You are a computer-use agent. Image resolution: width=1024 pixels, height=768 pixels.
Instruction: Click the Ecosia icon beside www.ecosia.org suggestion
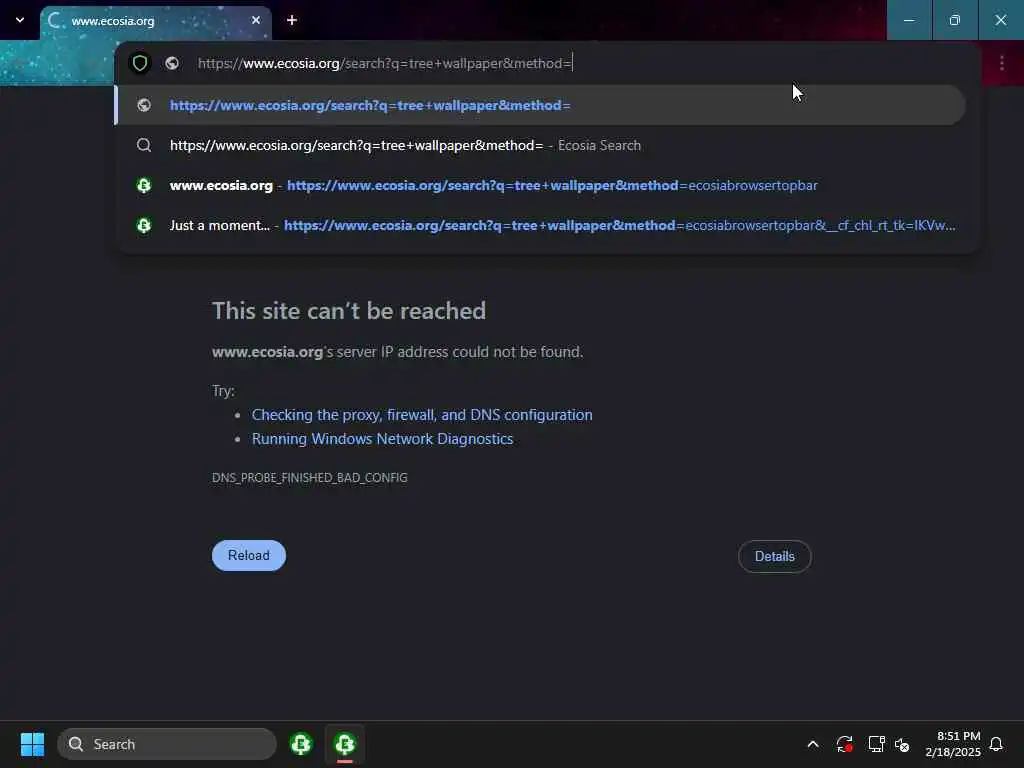pyautogui.click(x=144, y=185)
